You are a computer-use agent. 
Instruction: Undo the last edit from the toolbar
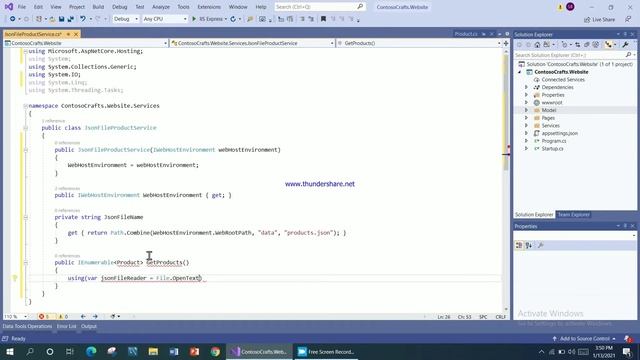pos(83,19)
